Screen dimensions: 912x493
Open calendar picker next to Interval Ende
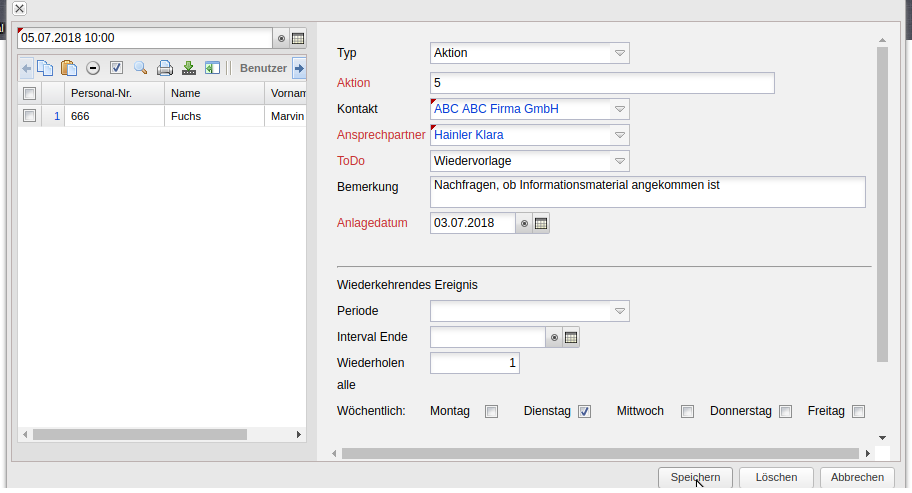(571, 338)
